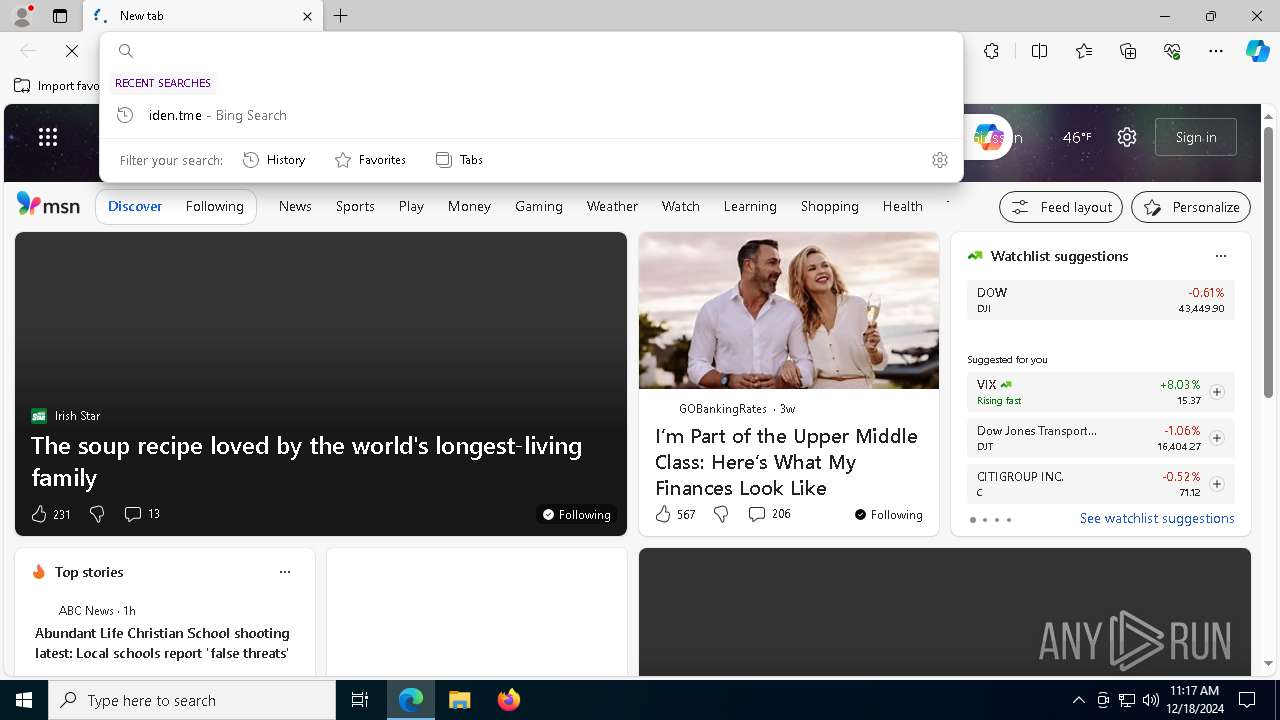Viewport: 1280px width, 720px height.
Task: Click Import favorites bookmark bar item
Action: point(57,86)
